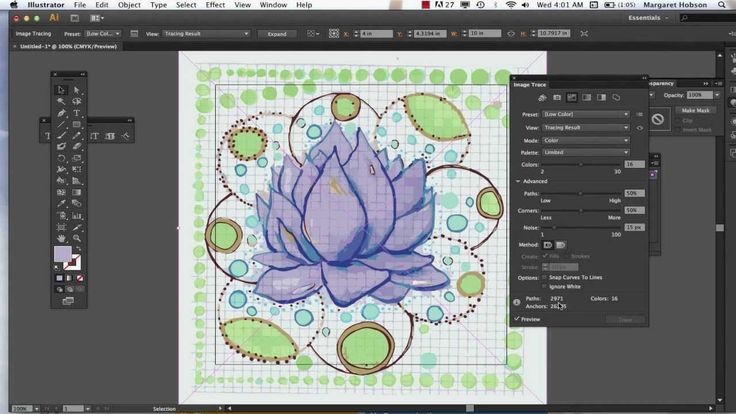Open the Object menu

129,5
